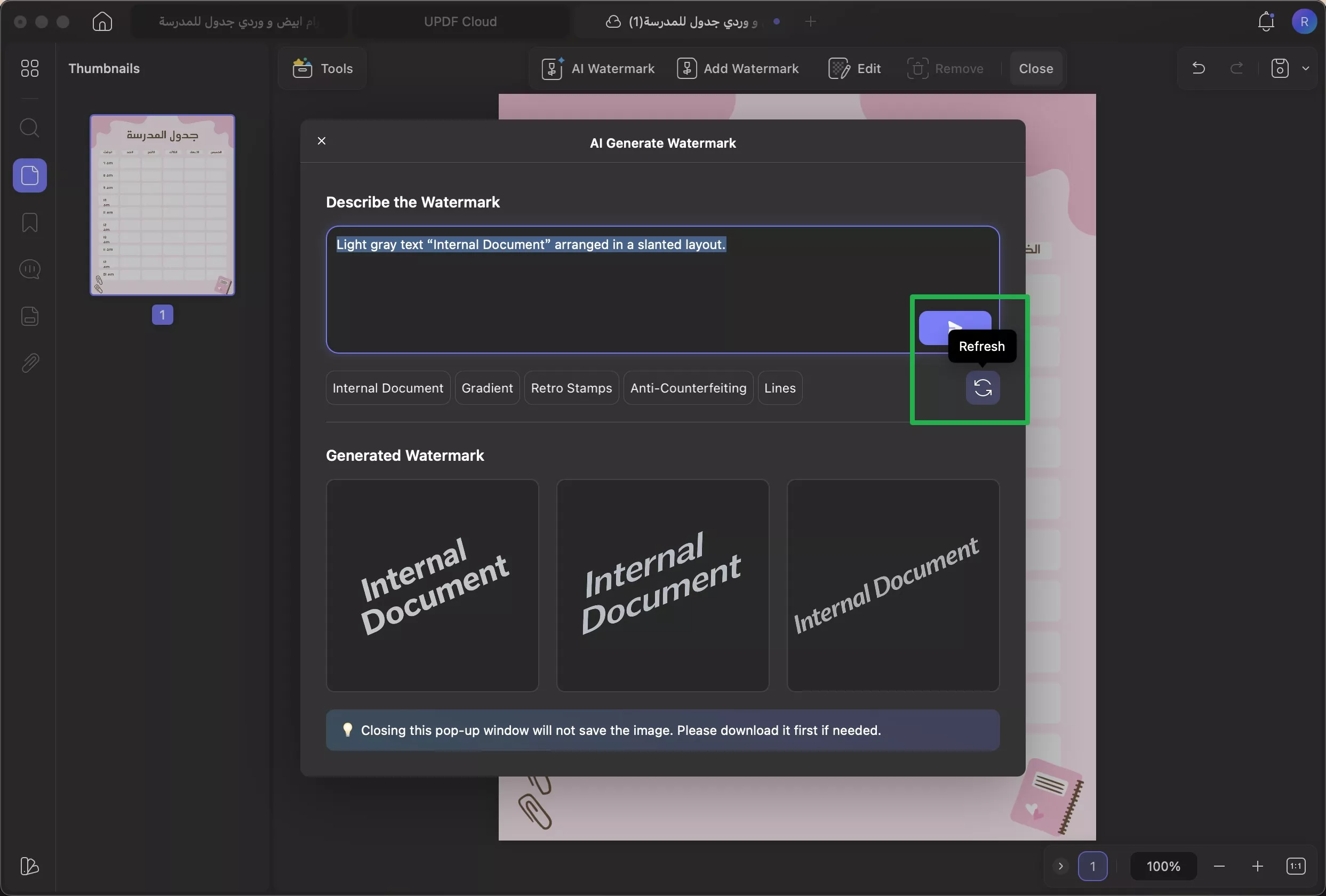Click the zoom out minus control
Viewport: 1326px width, 896px height.
(x=1220, y=866)
